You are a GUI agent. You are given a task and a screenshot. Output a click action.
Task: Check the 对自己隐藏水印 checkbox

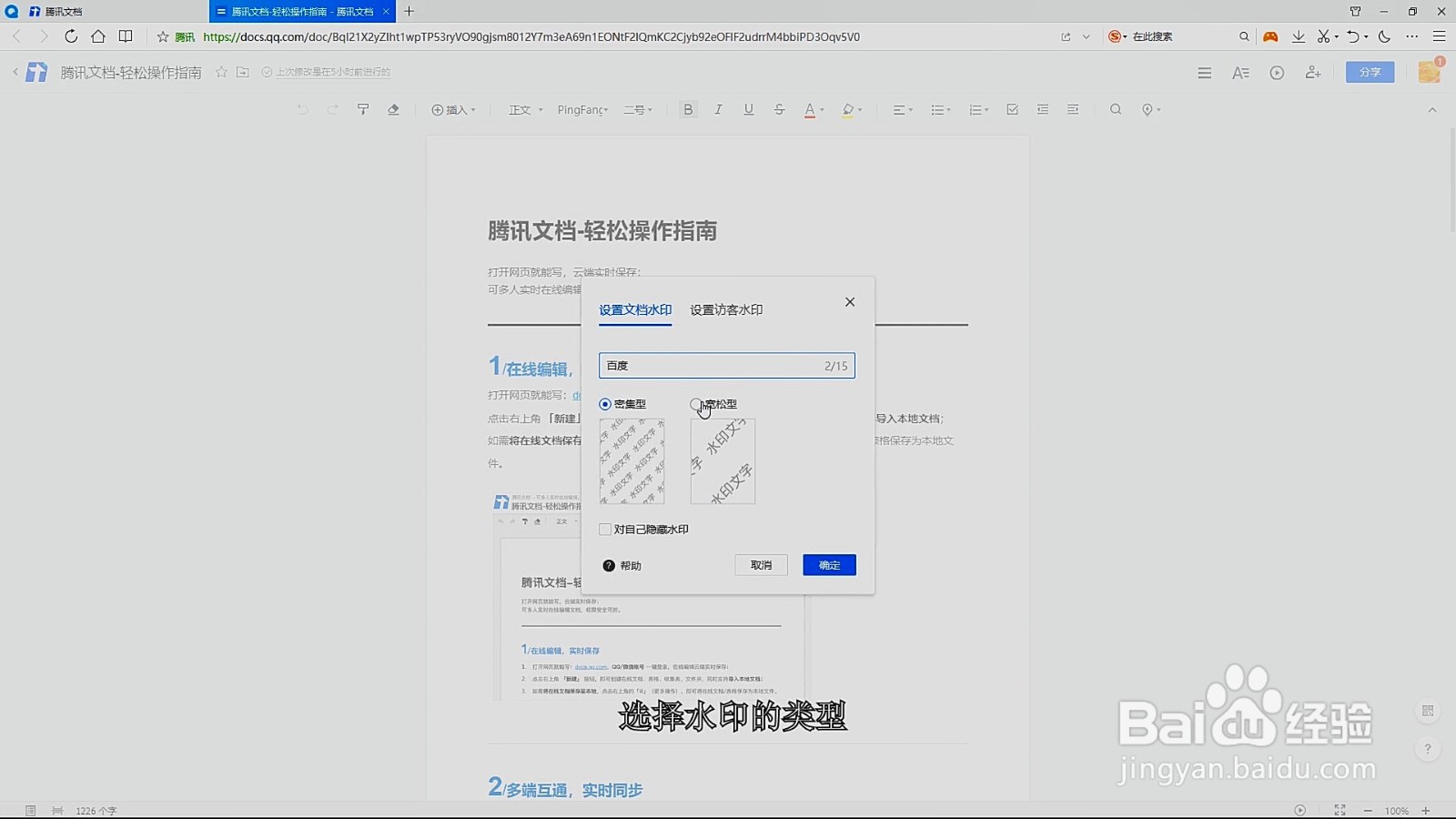[605, 530]
